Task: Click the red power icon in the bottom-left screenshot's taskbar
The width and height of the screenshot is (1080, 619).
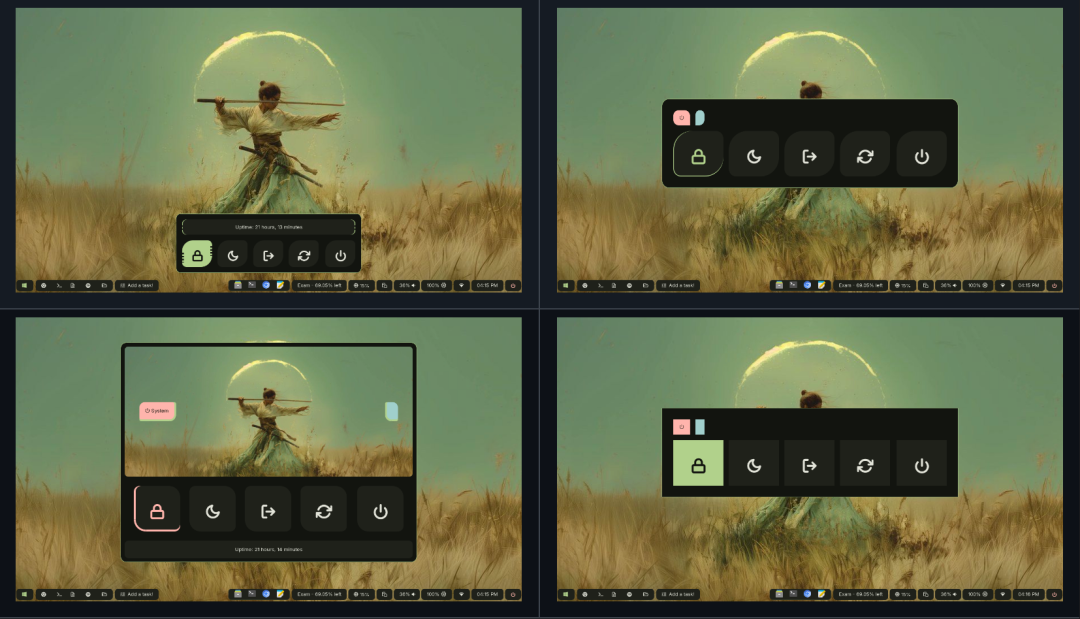Action: click(x=513, y=594)
